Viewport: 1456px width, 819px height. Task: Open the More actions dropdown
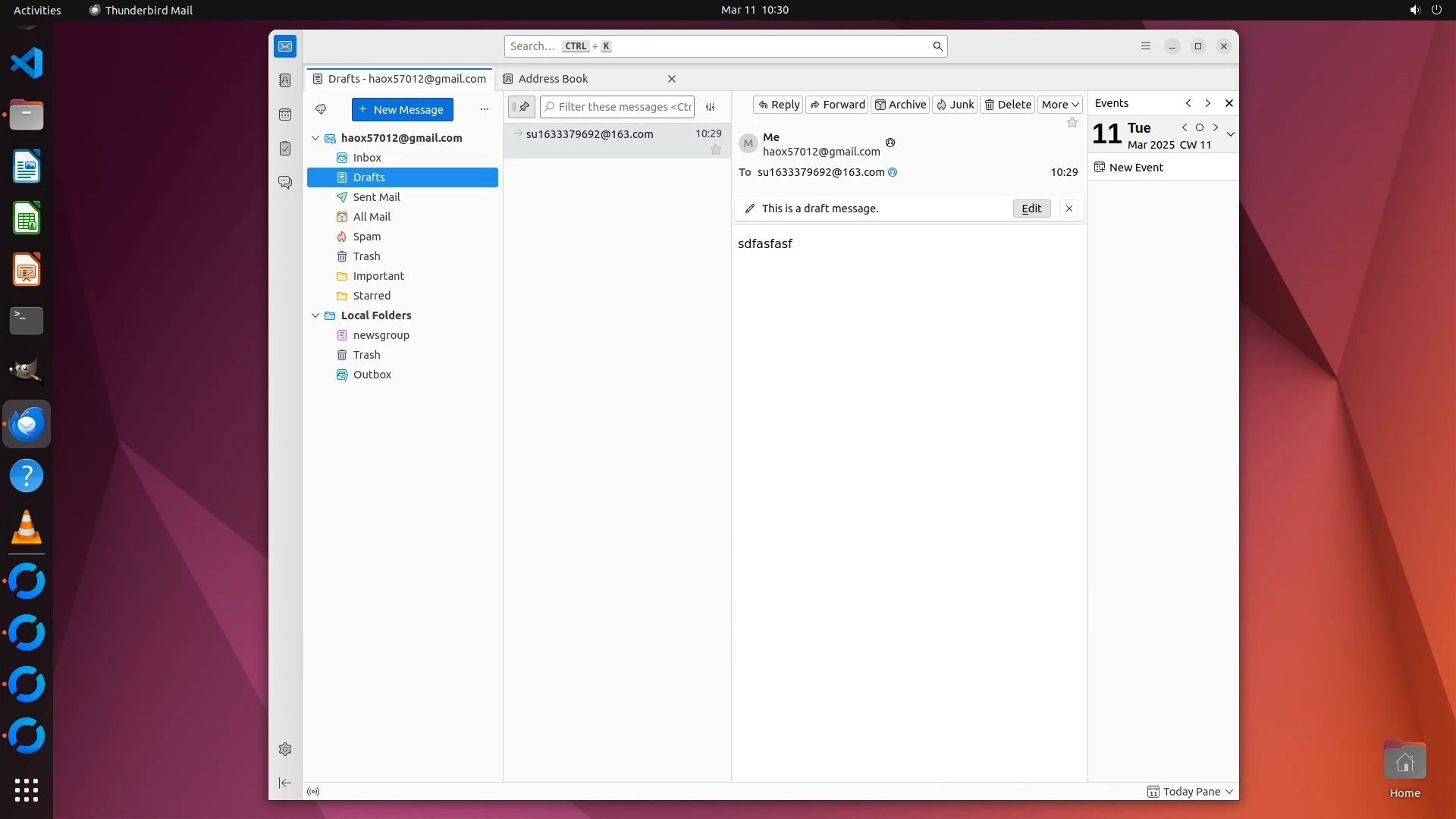1059,105
